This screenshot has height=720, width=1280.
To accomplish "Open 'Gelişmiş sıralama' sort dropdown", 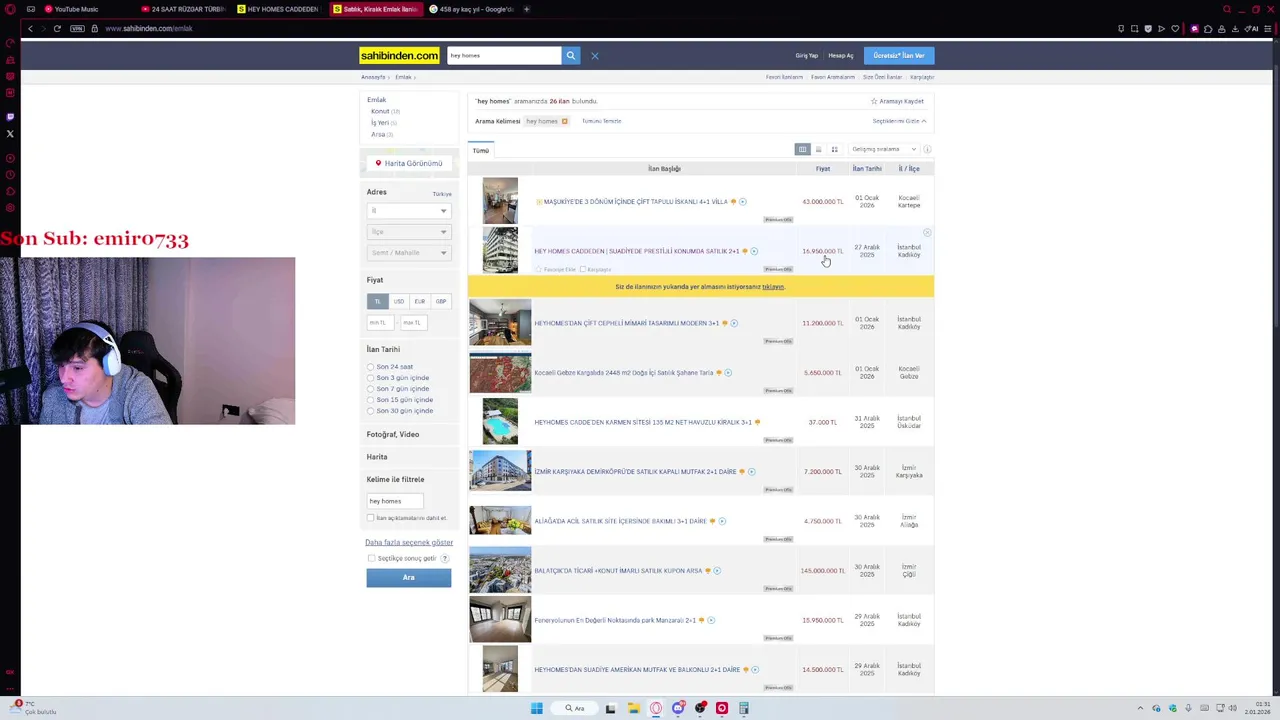I will point(883,149).
